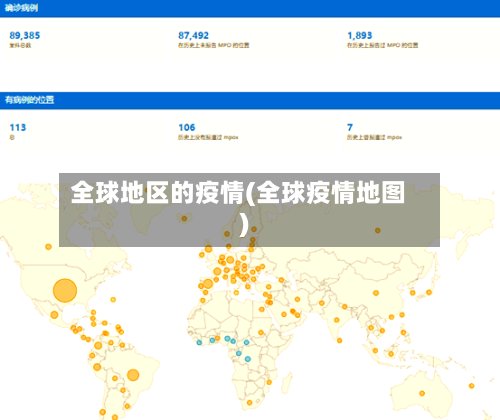The width and height of the screenshot is (500, 420).
Task: Select the orange bubble over Mozambique
Action: click(269, 382)
